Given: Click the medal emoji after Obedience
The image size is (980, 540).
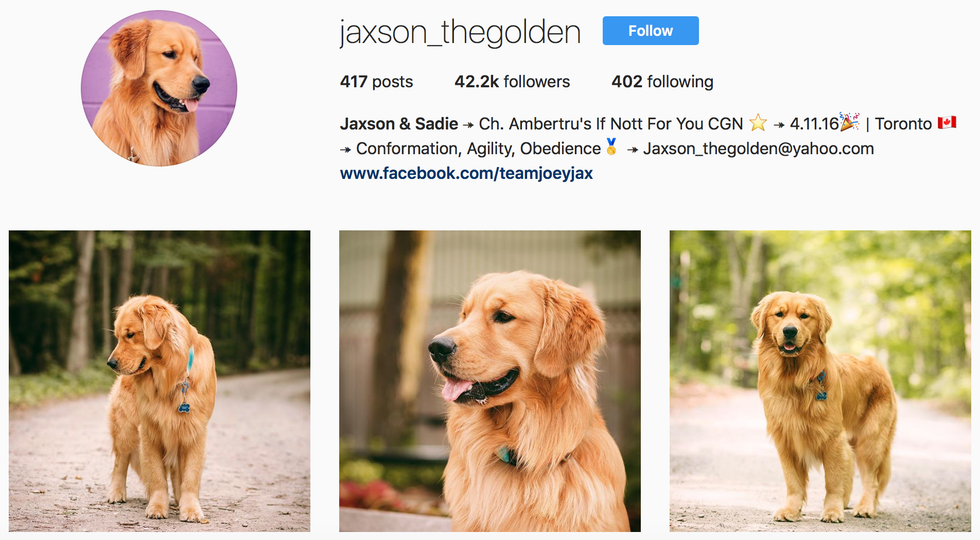Looking at the screenshot, I should point(611,147).
